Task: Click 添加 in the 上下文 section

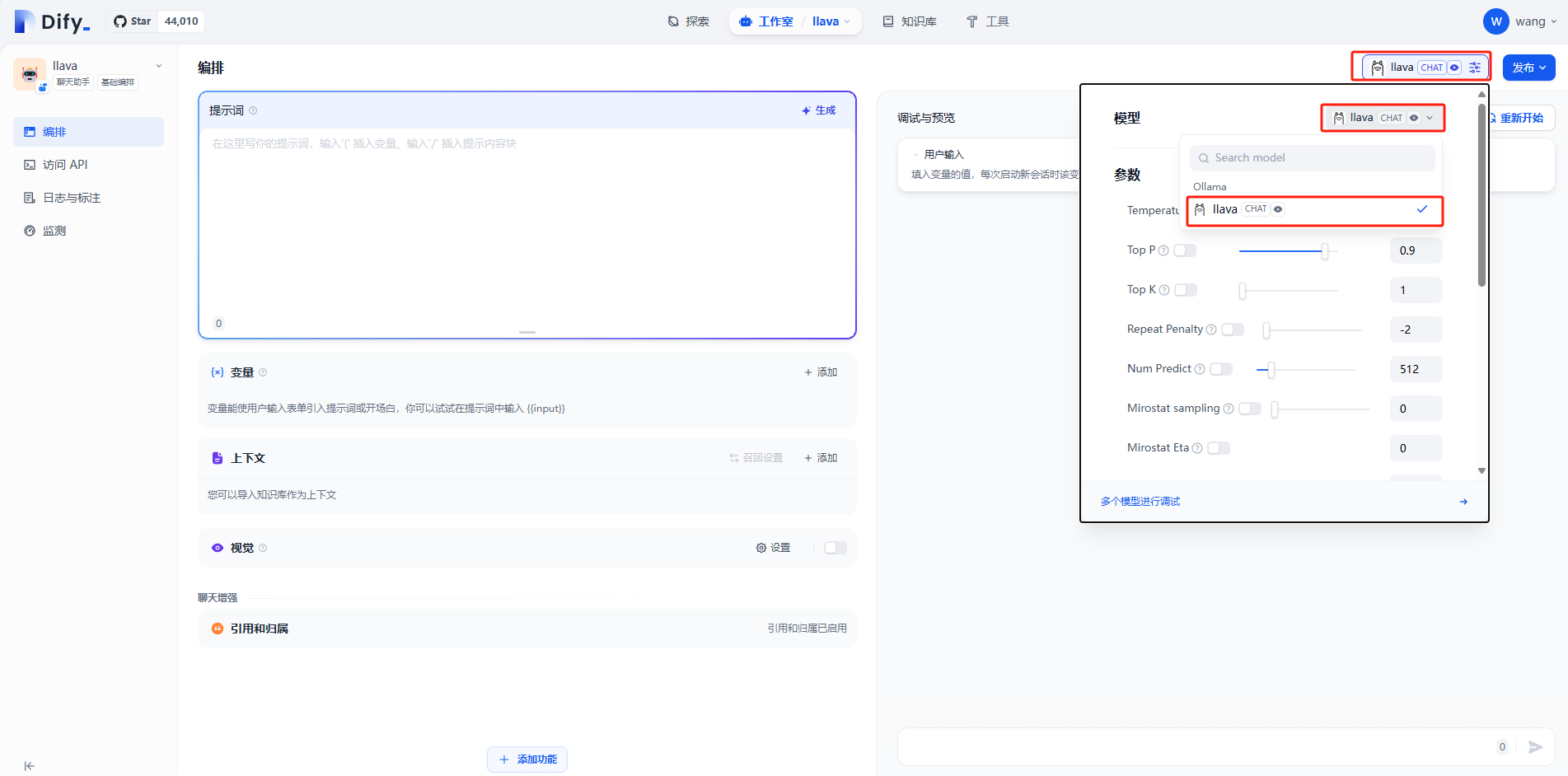Action: point(821,458)
